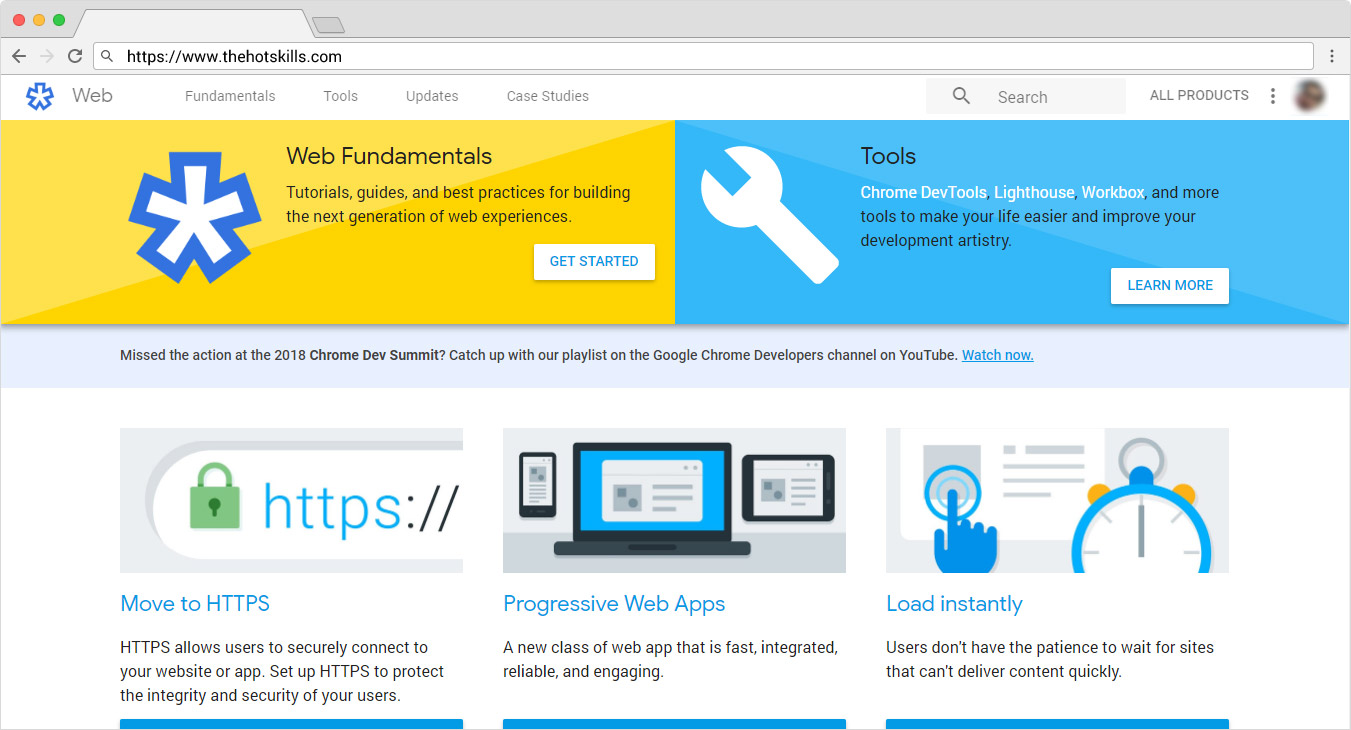Image resolution: width=1351 pixels, height=730 pixels.
Task: Open the Tools nav item
Action: pos(341,96)
